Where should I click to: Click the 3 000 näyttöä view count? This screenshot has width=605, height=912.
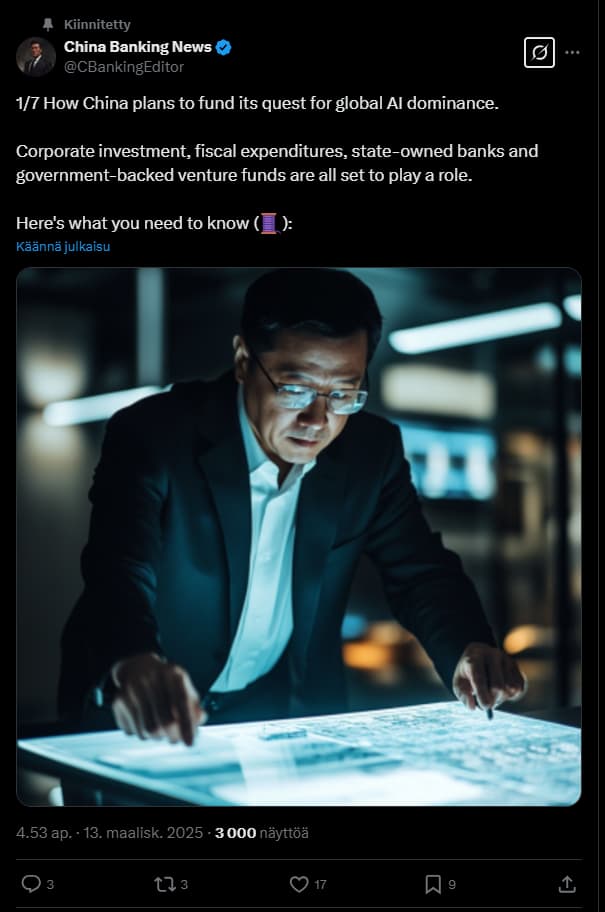tap(262, 833)
